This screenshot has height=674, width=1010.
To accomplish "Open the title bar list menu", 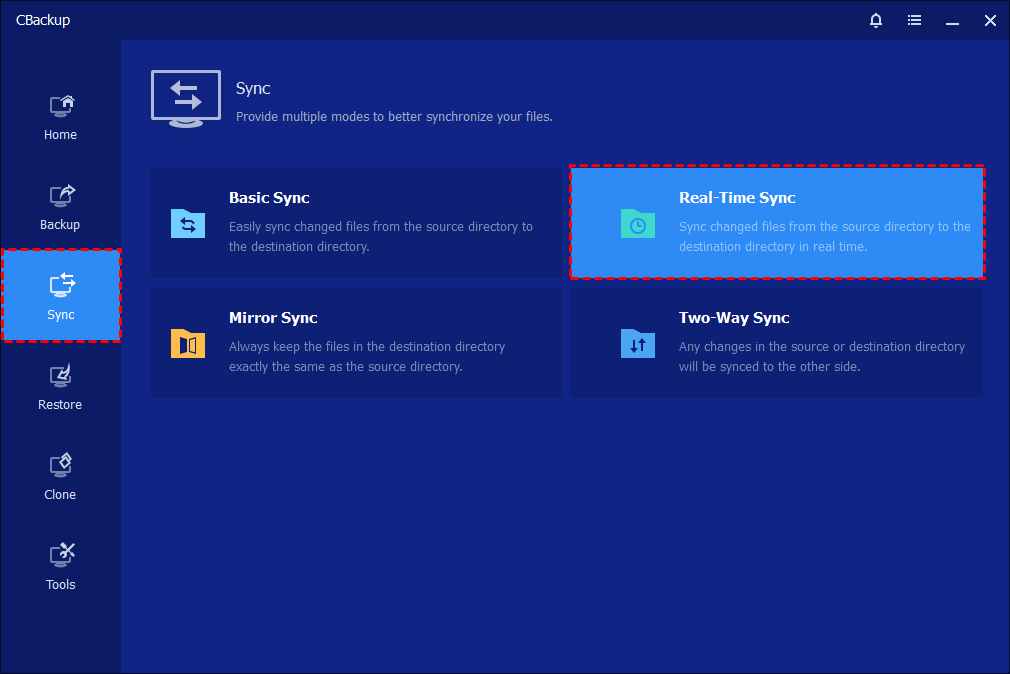I will tap(914, 20).
